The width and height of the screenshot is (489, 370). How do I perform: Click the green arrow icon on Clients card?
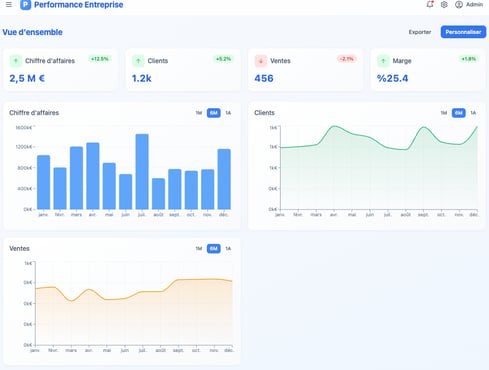pos(138,61)
